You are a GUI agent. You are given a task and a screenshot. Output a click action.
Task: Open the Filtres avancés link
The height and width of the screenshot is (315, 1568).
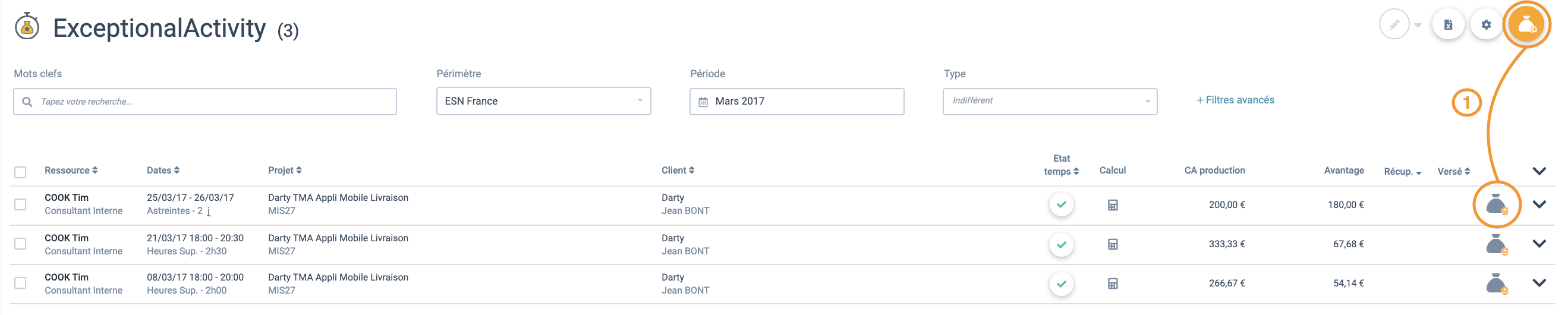[x=1235, y=100]
